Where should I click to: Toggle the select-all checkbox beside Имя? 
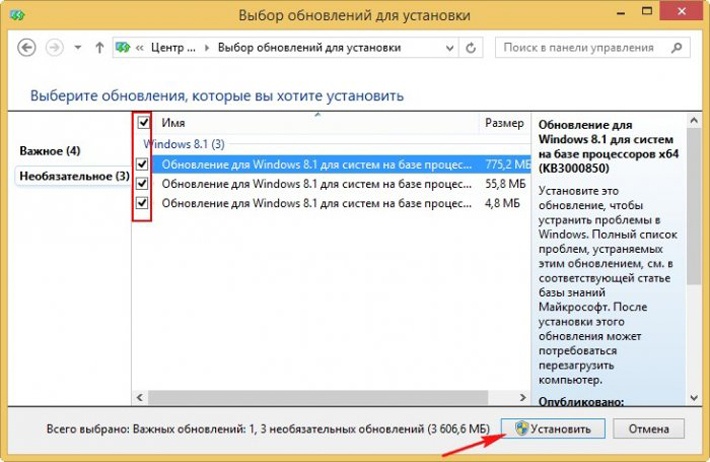(144, 122)
